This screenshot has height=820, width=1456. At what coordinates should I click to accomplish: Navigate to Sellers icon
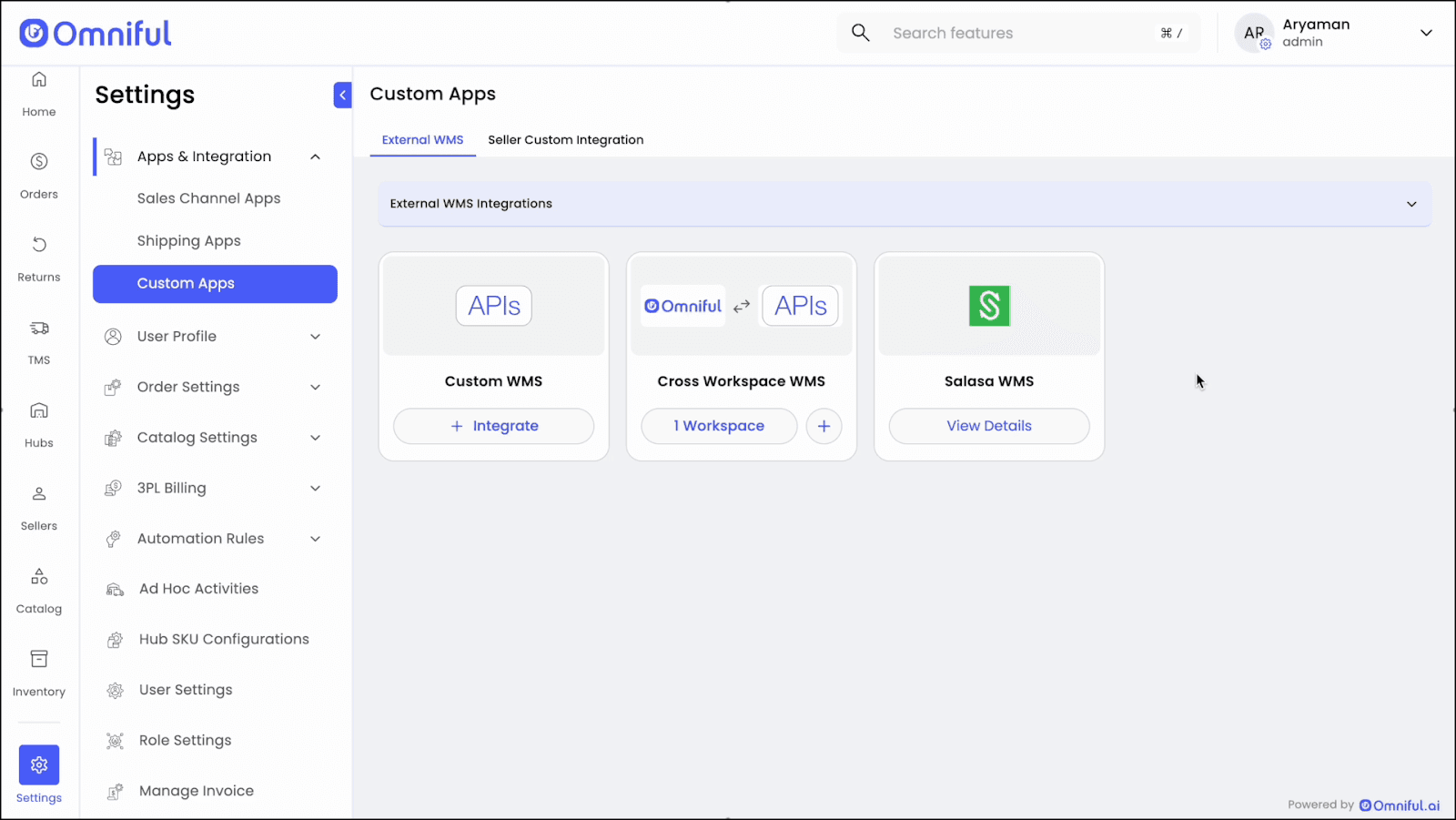pos(39,494)
